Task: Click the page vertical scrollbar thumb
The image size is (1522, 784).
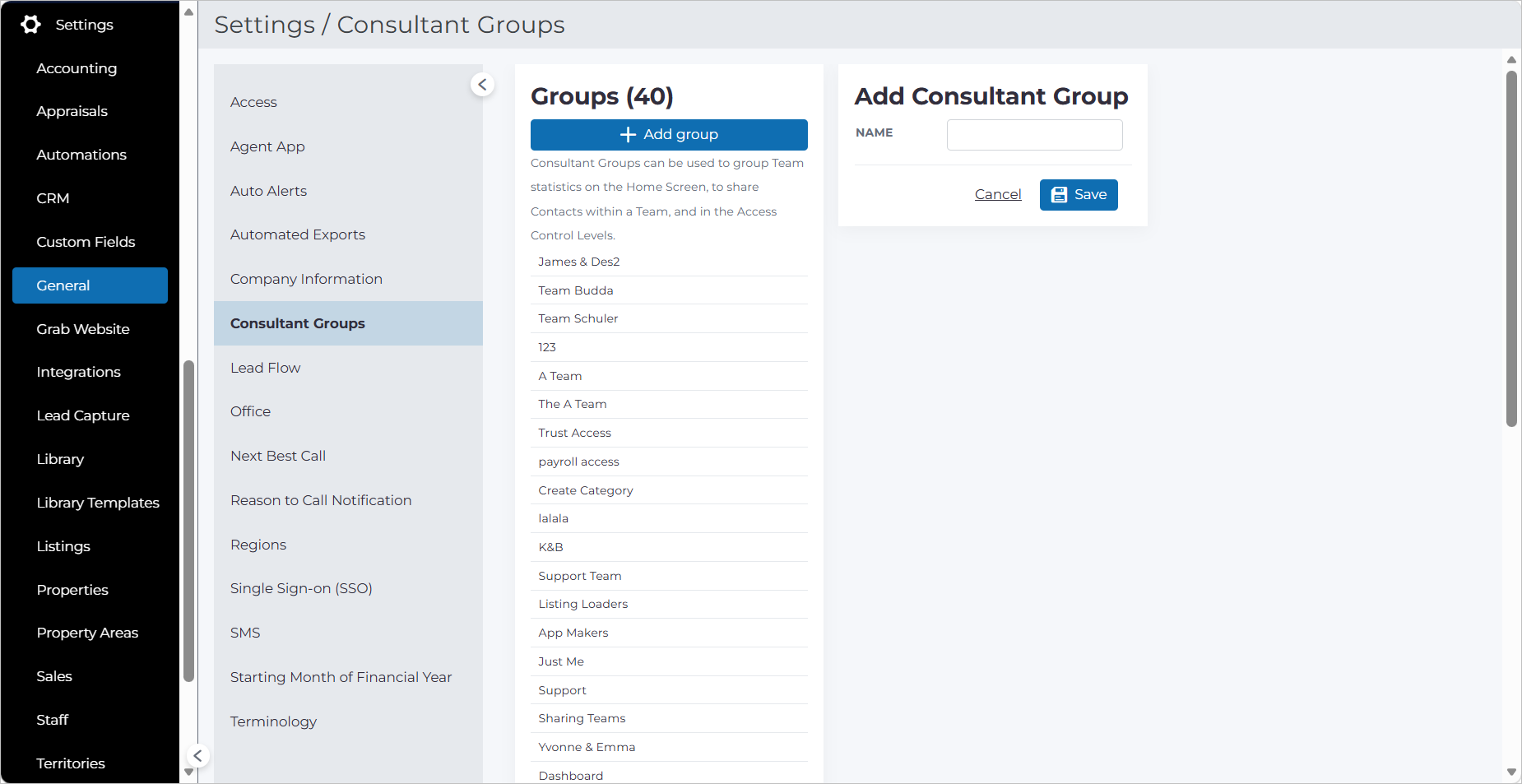Action: click(1511, 248)
